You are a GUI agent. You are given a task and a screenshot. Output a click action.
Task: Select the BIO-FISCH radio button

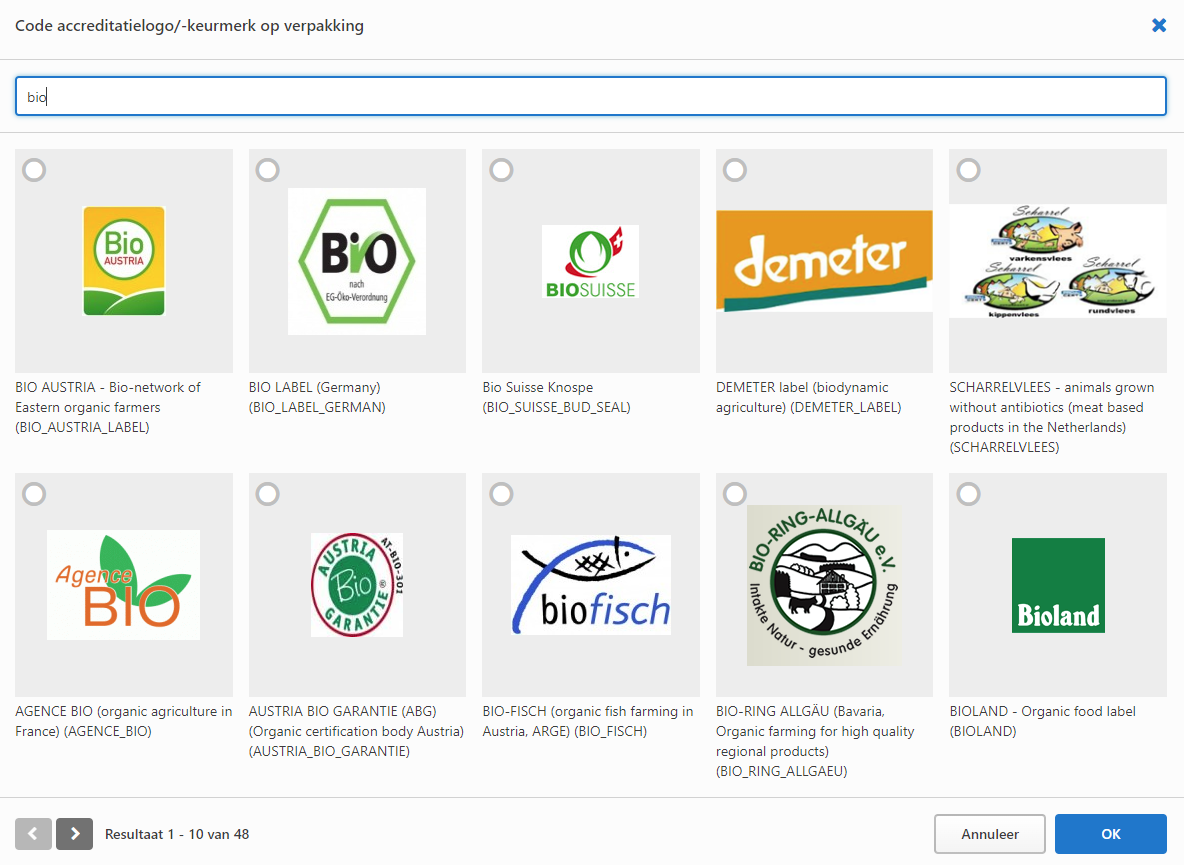[501, 494]
